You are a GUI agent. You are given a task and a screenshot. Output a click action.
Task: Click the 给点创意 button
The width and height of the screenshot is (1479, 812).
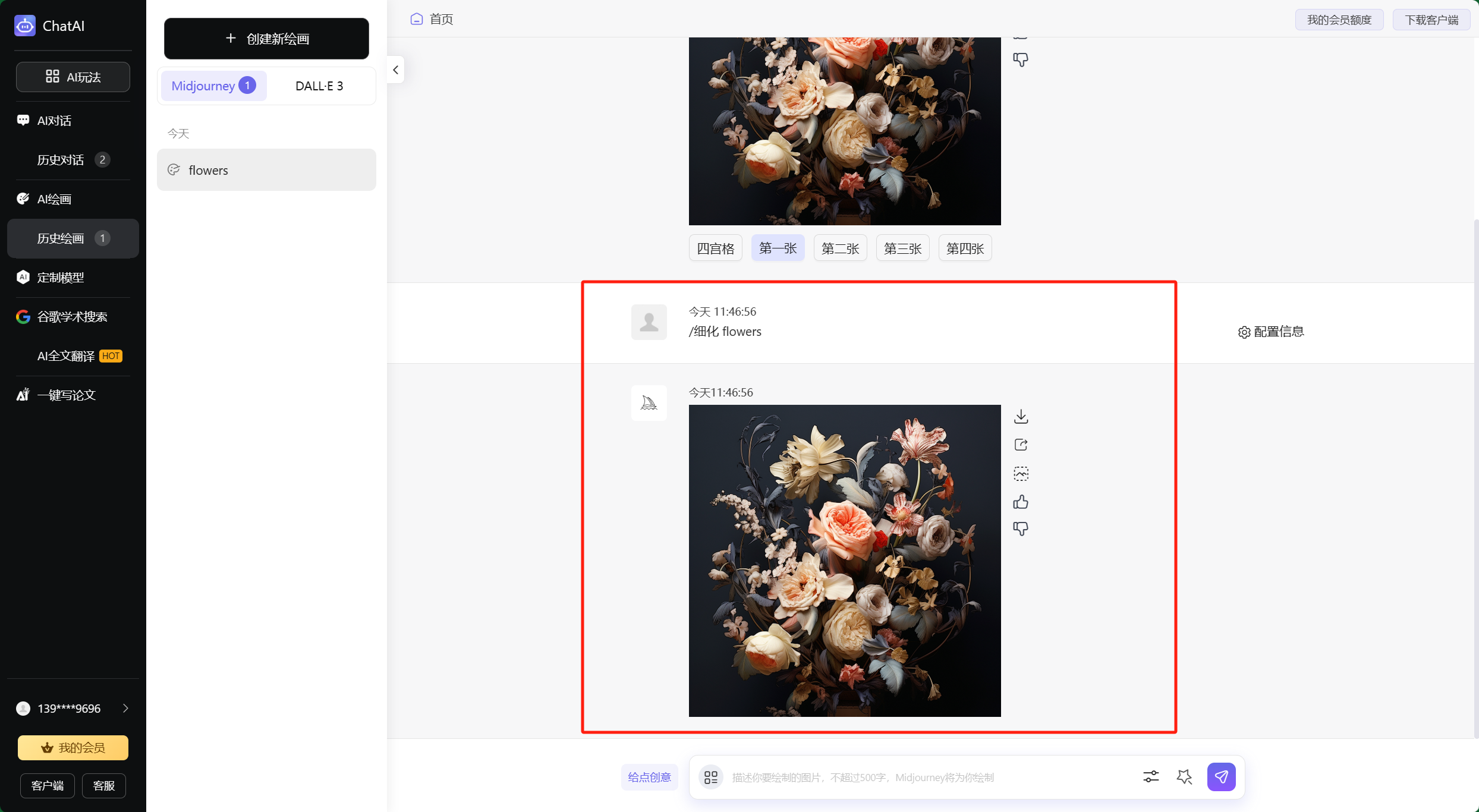(649, 777)
